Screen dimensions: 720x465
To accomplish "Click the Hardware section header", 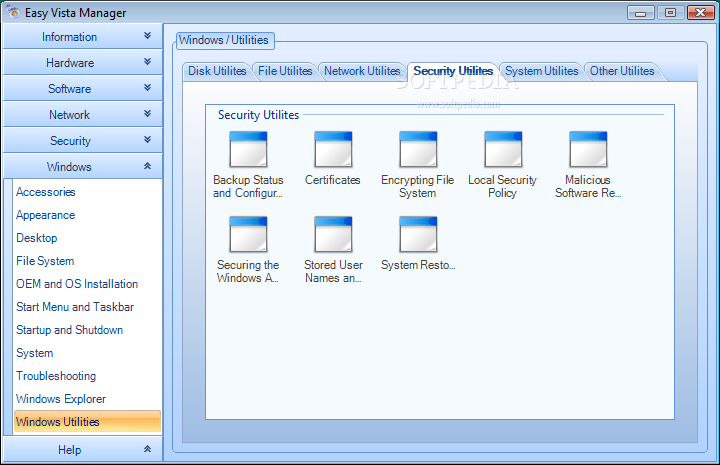I will pyautogui.click(x=83, y=62).
